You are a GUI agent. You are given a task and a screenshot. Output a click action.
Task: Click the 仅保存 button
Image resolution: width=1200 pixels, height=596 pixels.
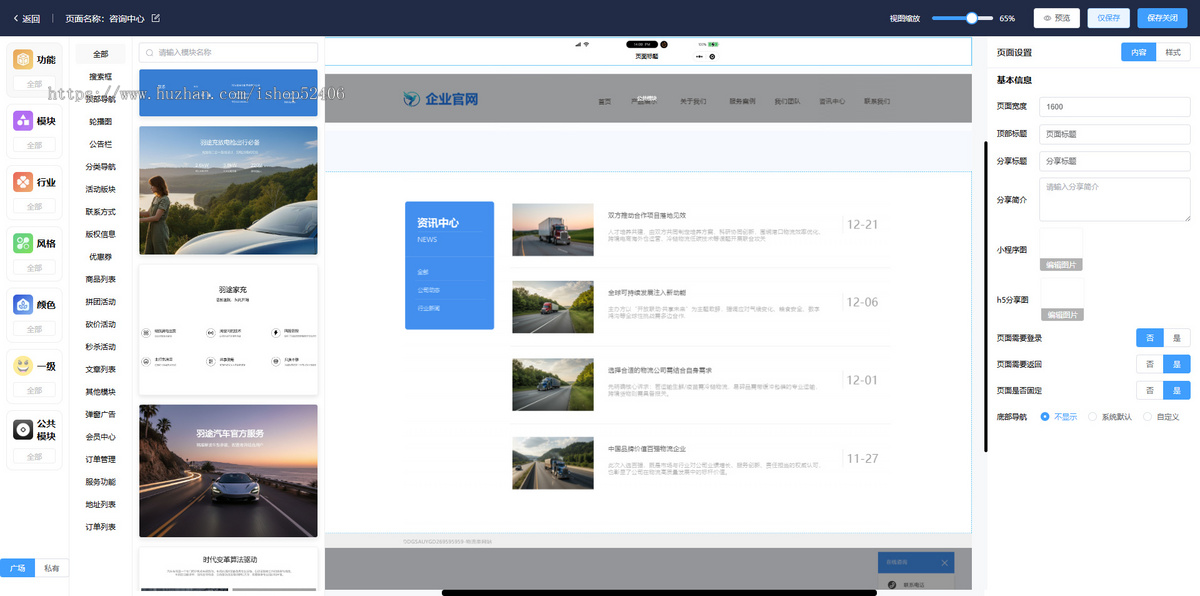click(x=1108, y=17)
